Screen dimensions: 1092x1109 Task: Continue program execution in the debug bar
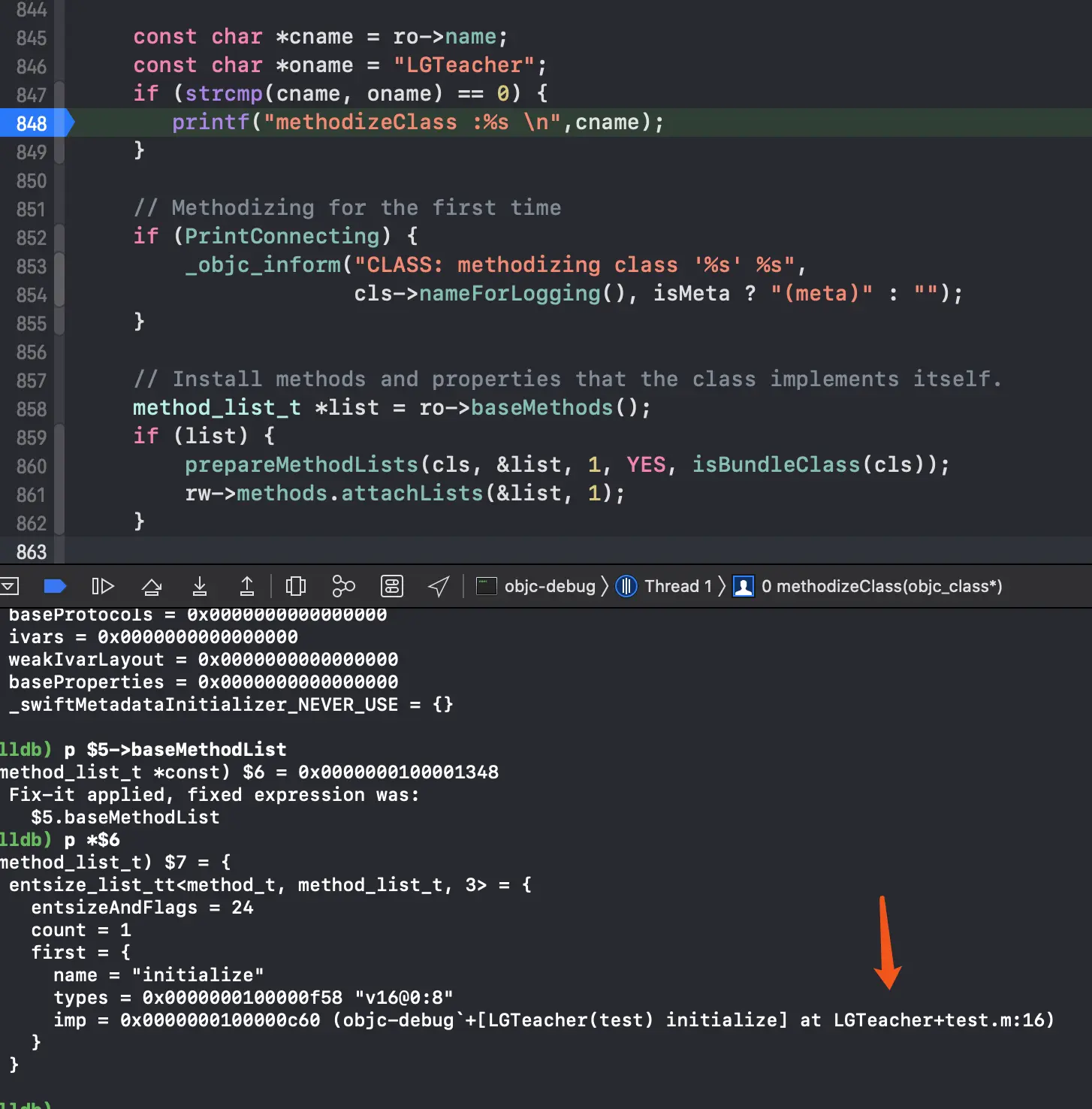[103, 586]
